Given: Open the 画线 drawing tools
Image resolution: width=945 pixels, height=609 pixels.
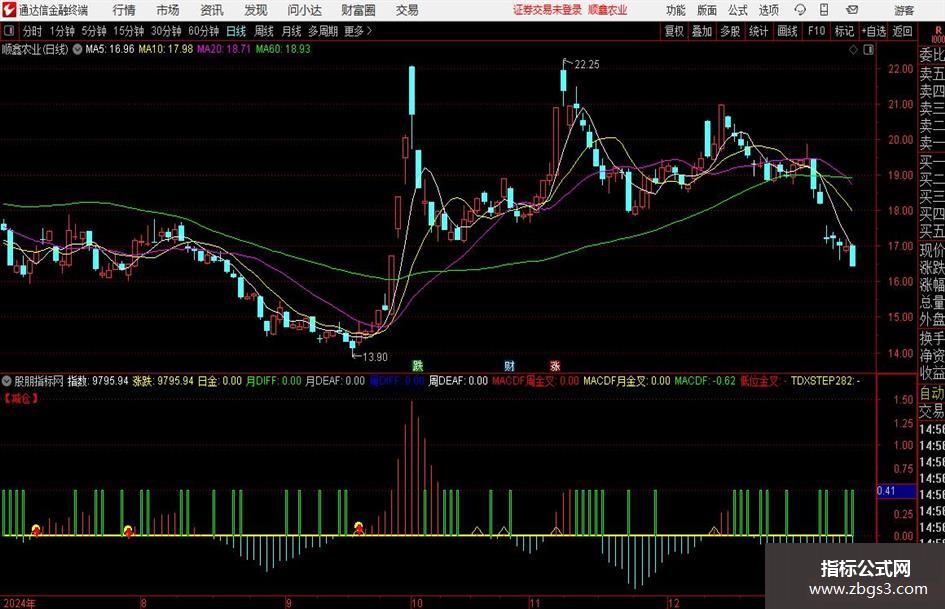Looking at the screenshot, I should pyautogui.click(x=787, y=31).
